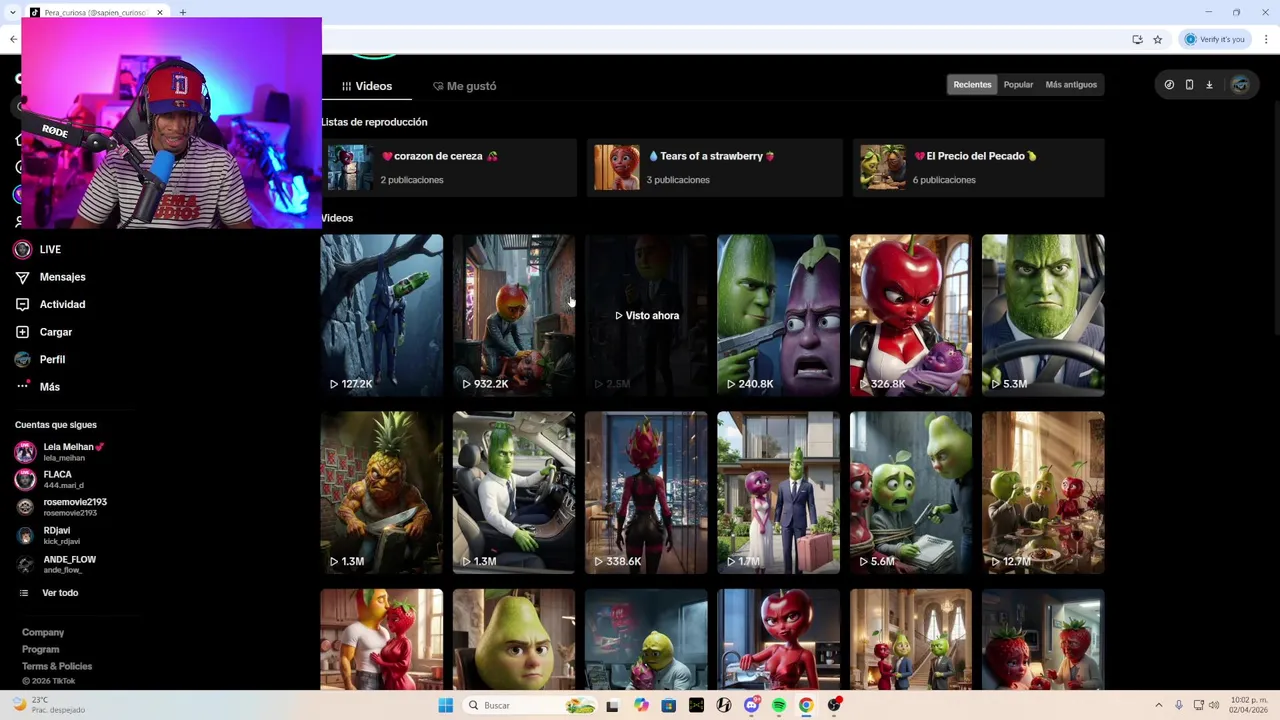Play the pineapple video with 1.3M views
Screen dimensions: 1280x720
click(x=381, y=492)
